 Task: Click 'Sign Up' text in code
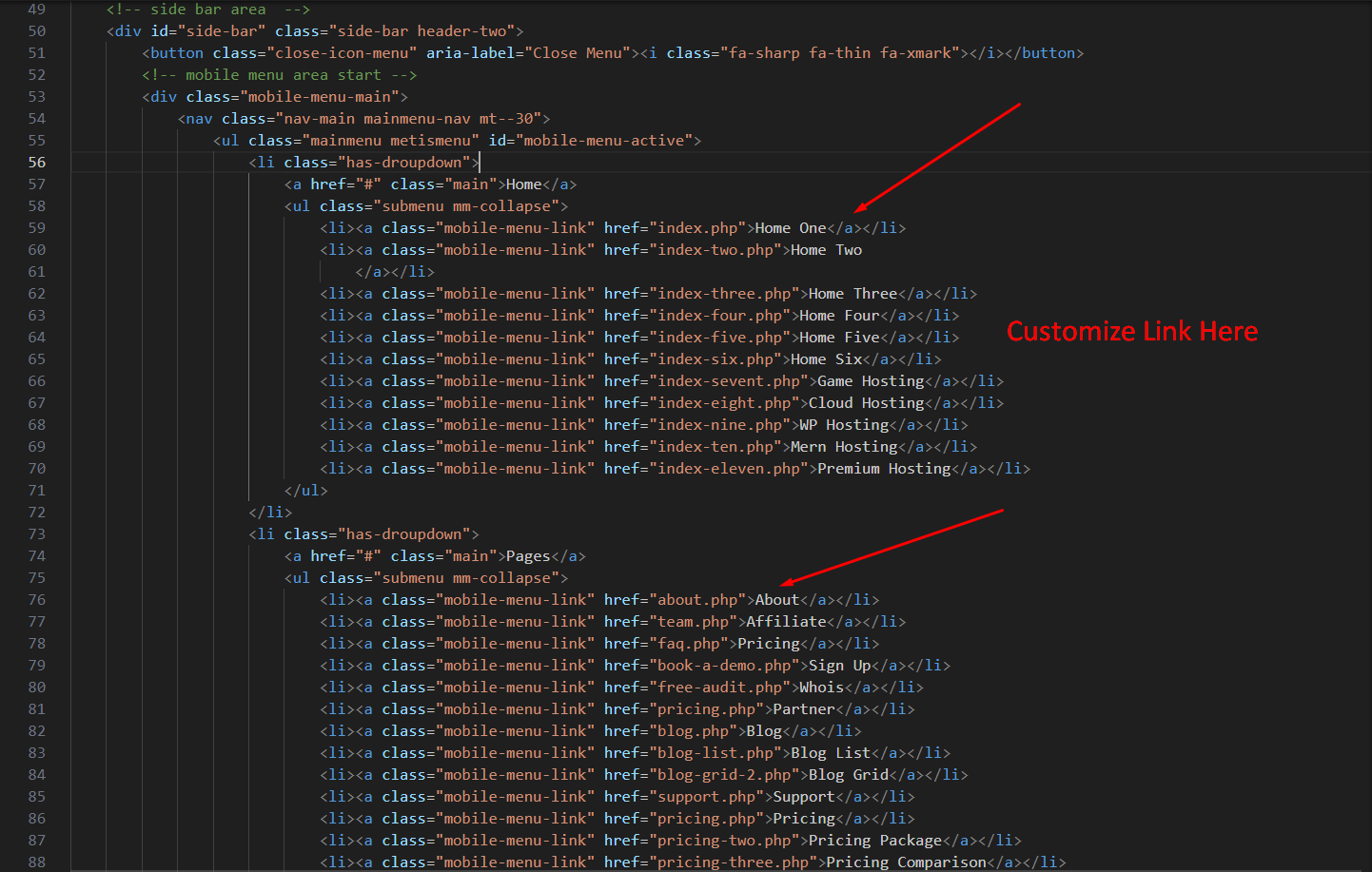click(x=839, y=666)
